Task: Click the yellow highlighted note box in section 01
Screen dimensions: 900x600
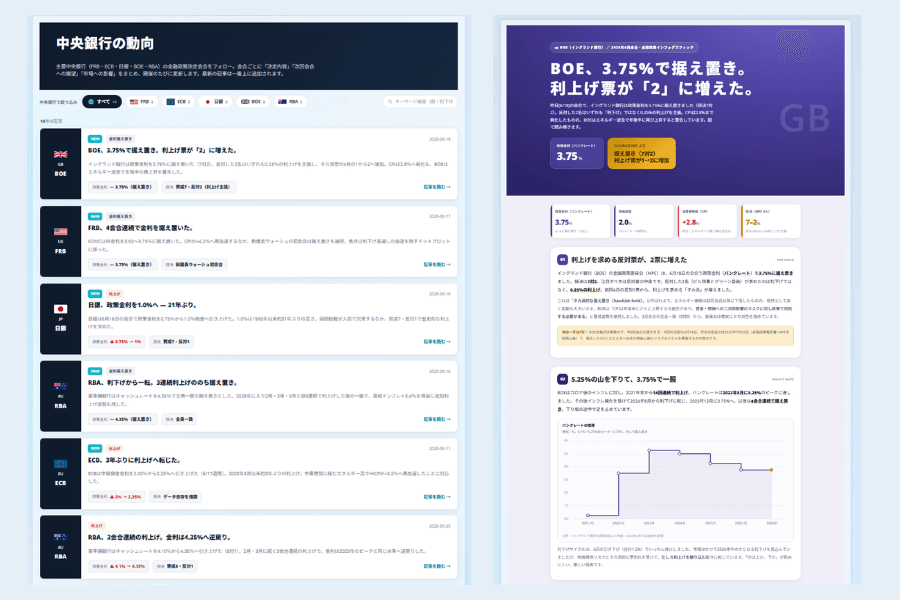Action: tap(675, 335)
